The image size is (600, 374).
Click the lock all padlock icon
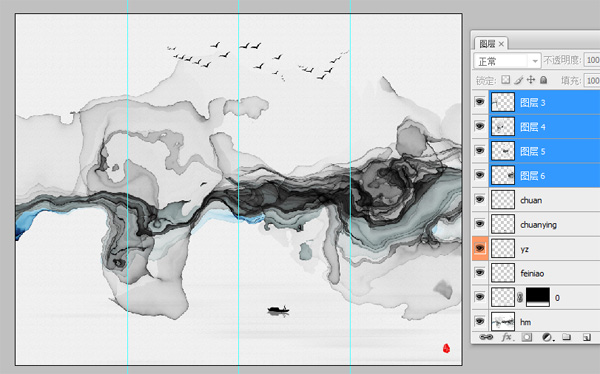point(543,80)
